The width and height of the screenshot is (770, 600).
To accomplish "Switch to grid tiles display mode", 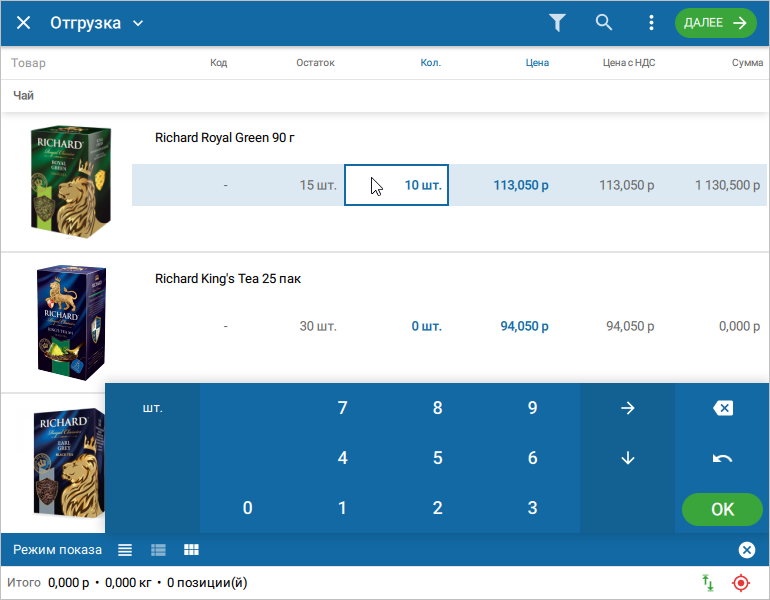I will pos(191,550).
